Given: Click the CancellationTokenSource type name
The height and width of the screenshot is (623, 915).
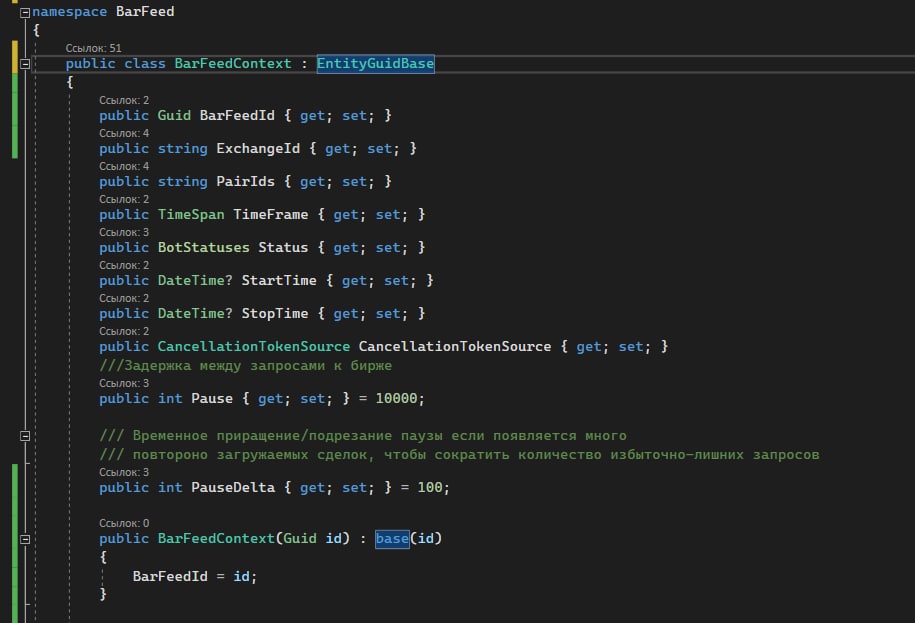Looking at the screenshot, I should (254, 347).
